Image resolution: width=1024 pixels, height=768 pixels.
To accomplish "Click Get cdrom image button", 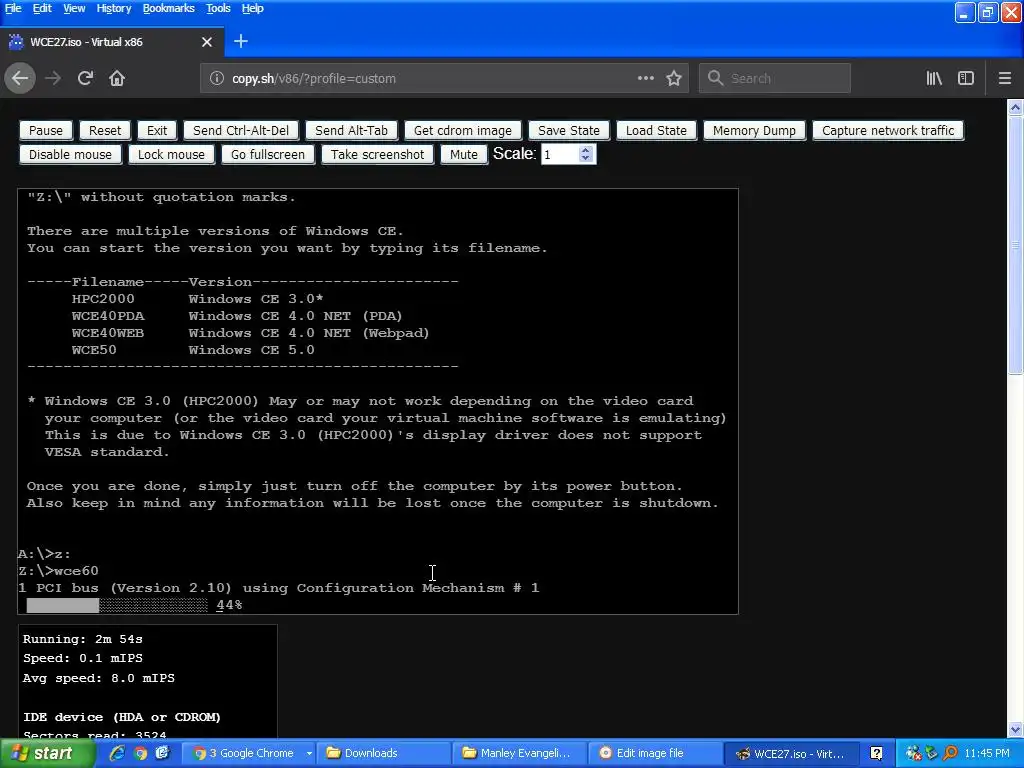I will pos(463,131).
